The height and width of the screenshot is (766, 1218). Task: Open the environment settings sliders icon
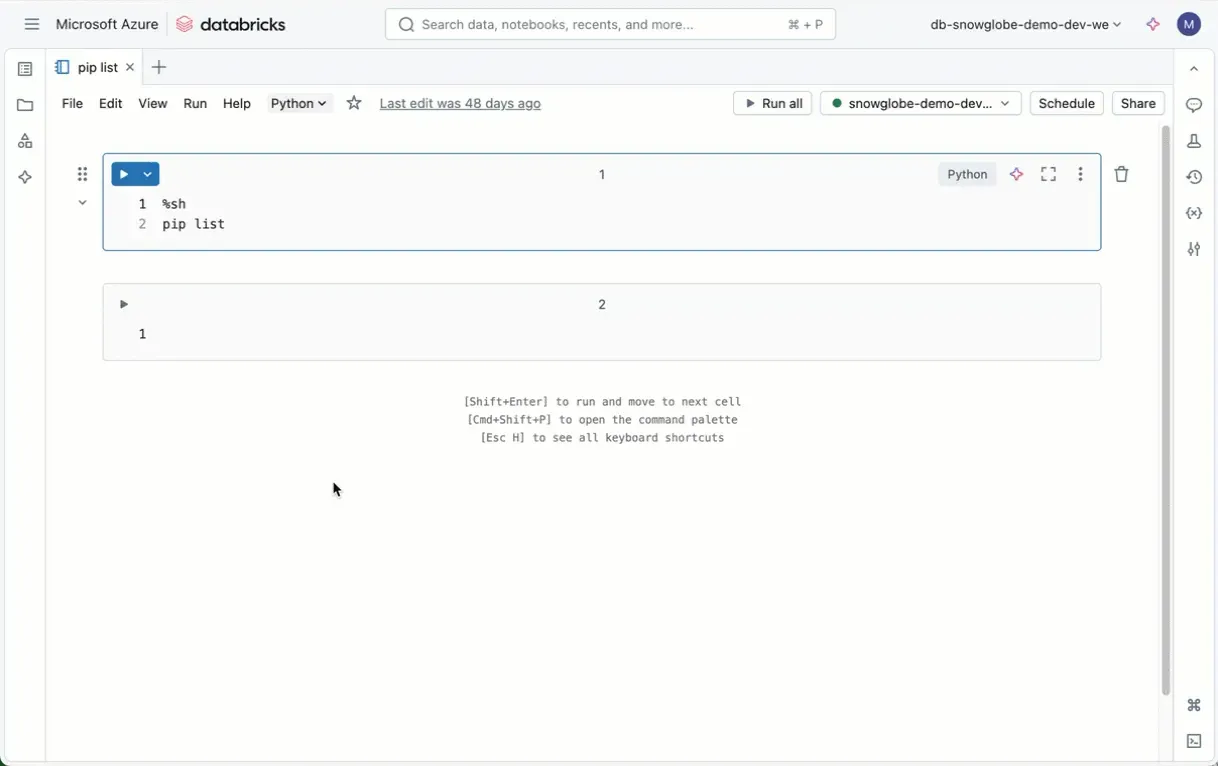coord(1194,249)
